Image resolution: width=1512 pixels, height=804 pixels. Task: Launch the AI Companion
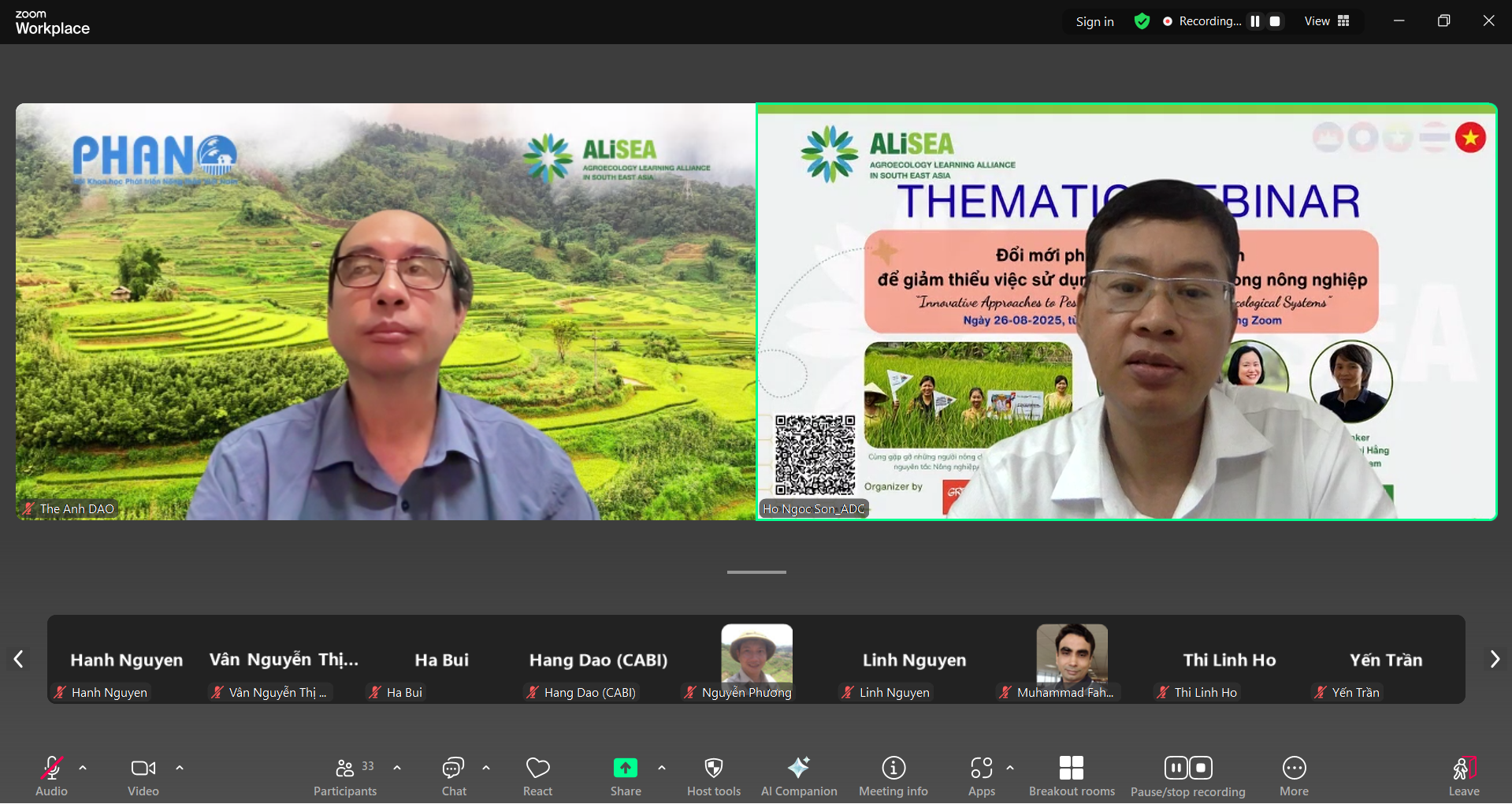[798, 776]
